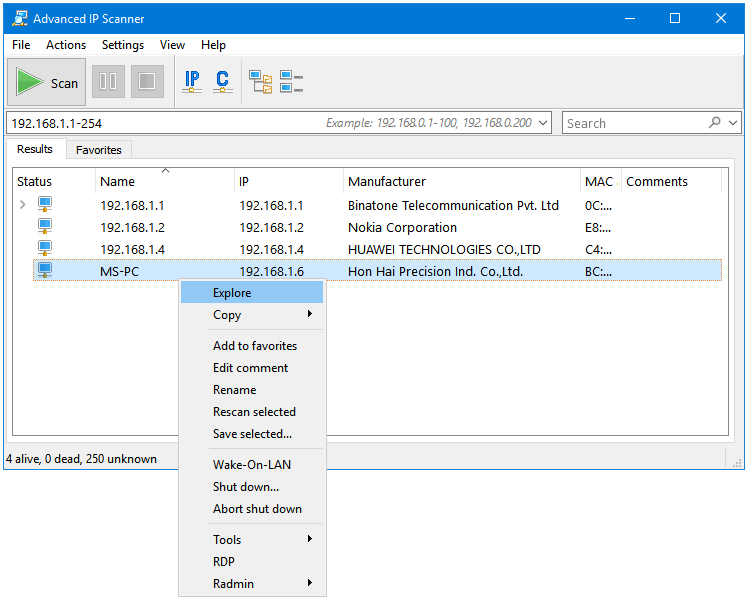Start scanning with the green Scan button

pyautogui.click(x=46, y=82)
